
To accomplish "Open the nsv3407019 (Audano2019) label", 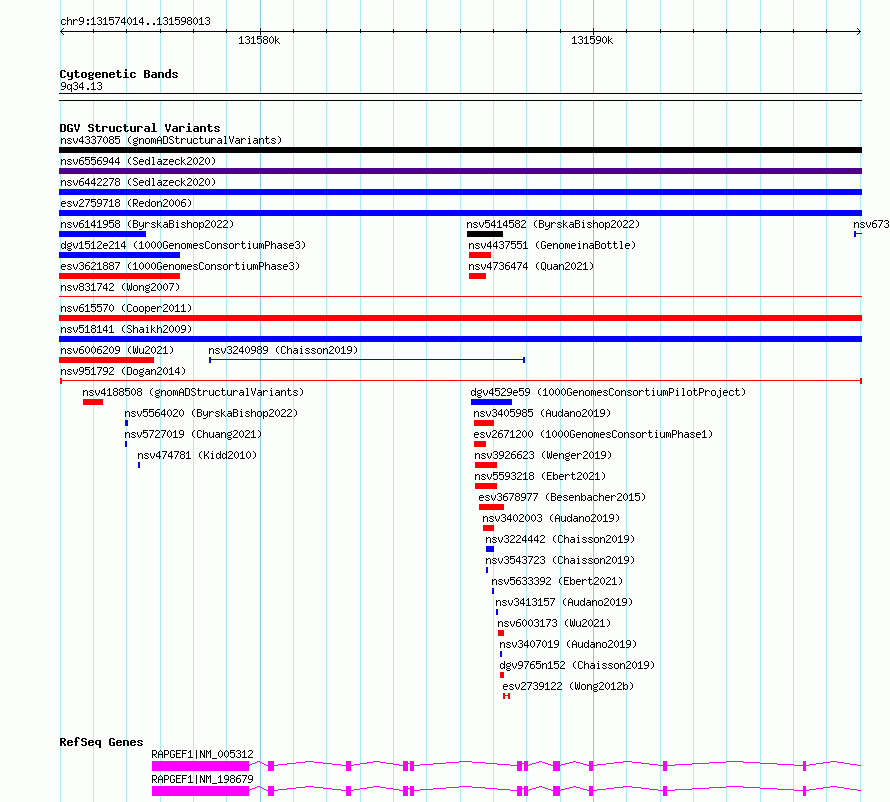I will (x=568, y=644).
